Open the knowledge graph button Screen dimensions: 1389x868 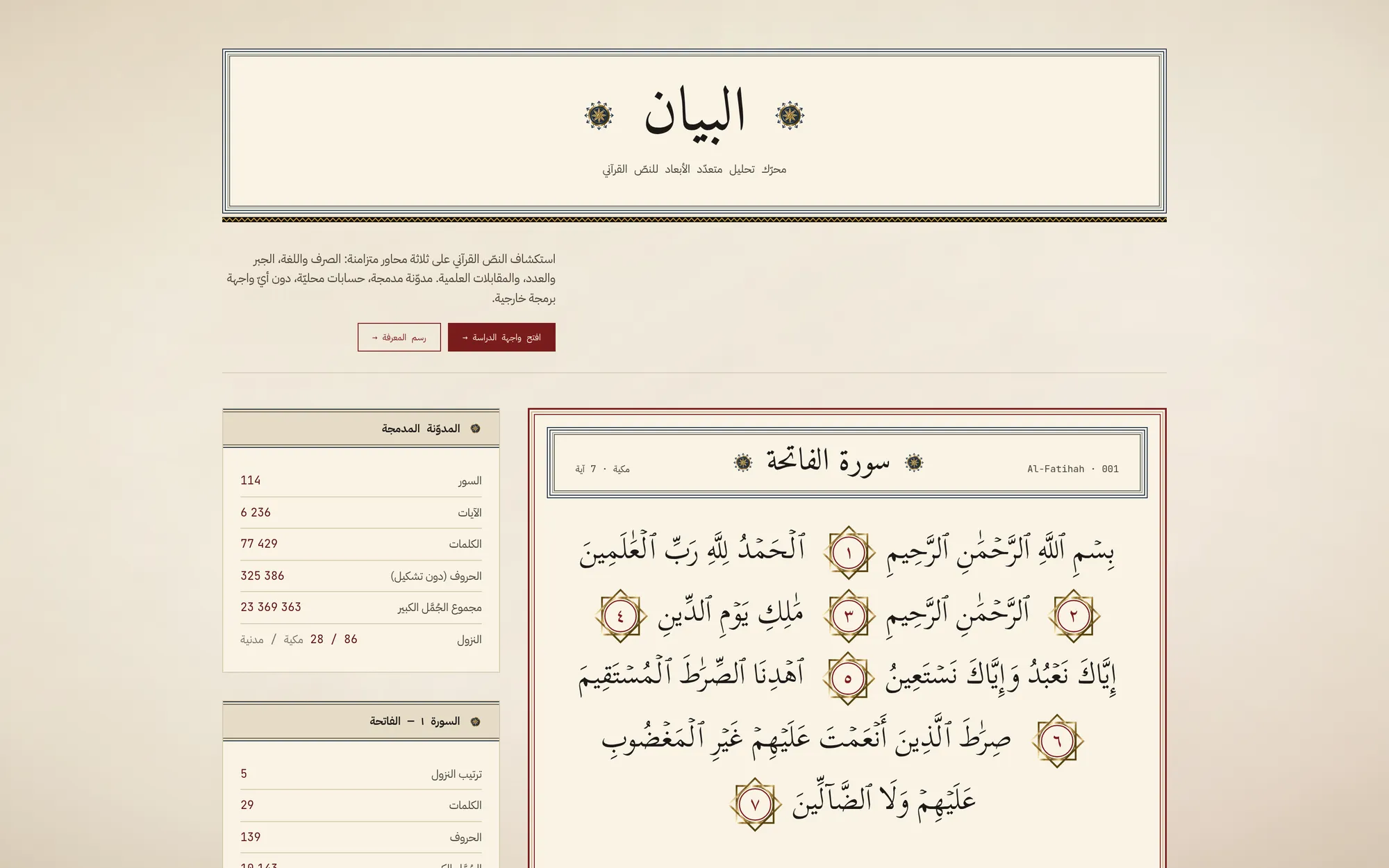(x=399, y=337)
